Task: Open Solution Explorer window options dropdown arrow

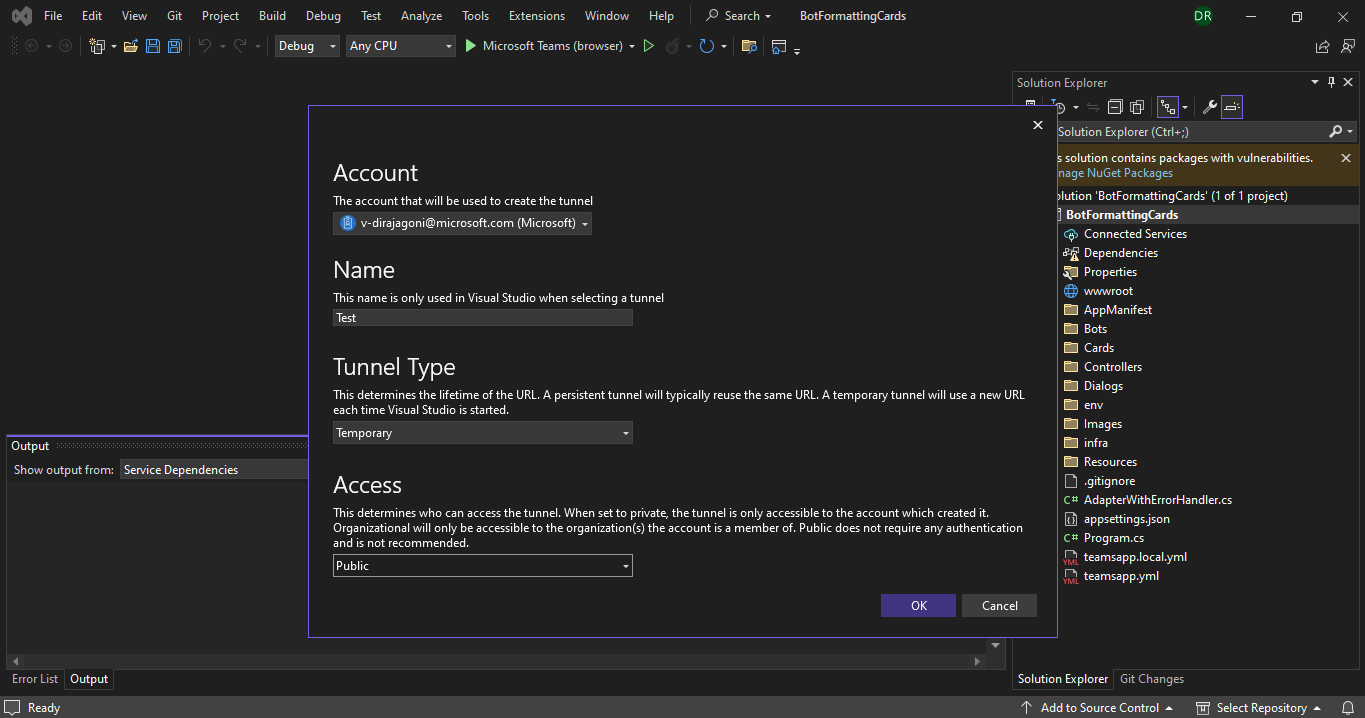Action: (x=1314, y=83)
